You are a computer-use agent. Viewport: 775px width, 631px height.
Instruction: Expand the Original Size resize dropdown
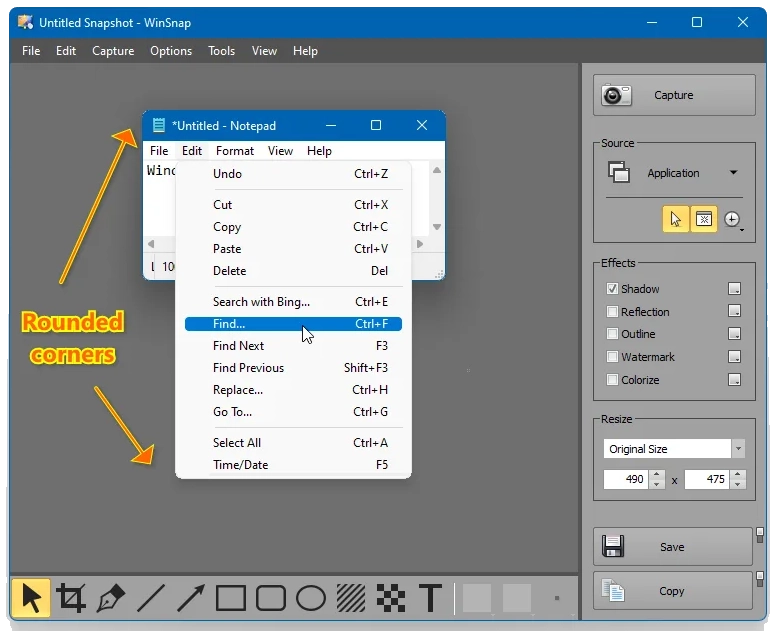point(738,449)
